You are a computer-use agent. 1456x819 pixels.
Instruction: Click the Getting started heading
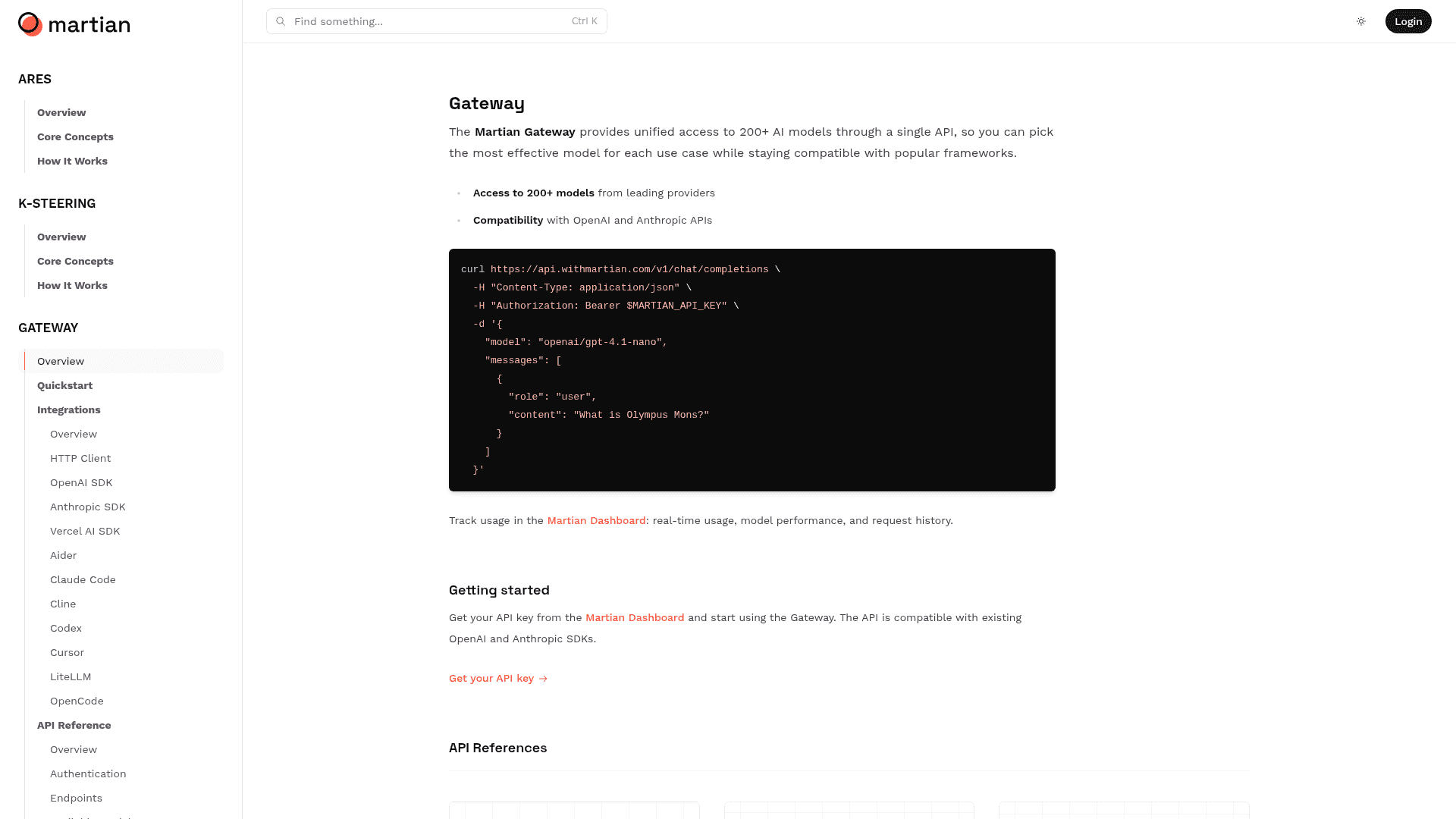click(499, 590)
